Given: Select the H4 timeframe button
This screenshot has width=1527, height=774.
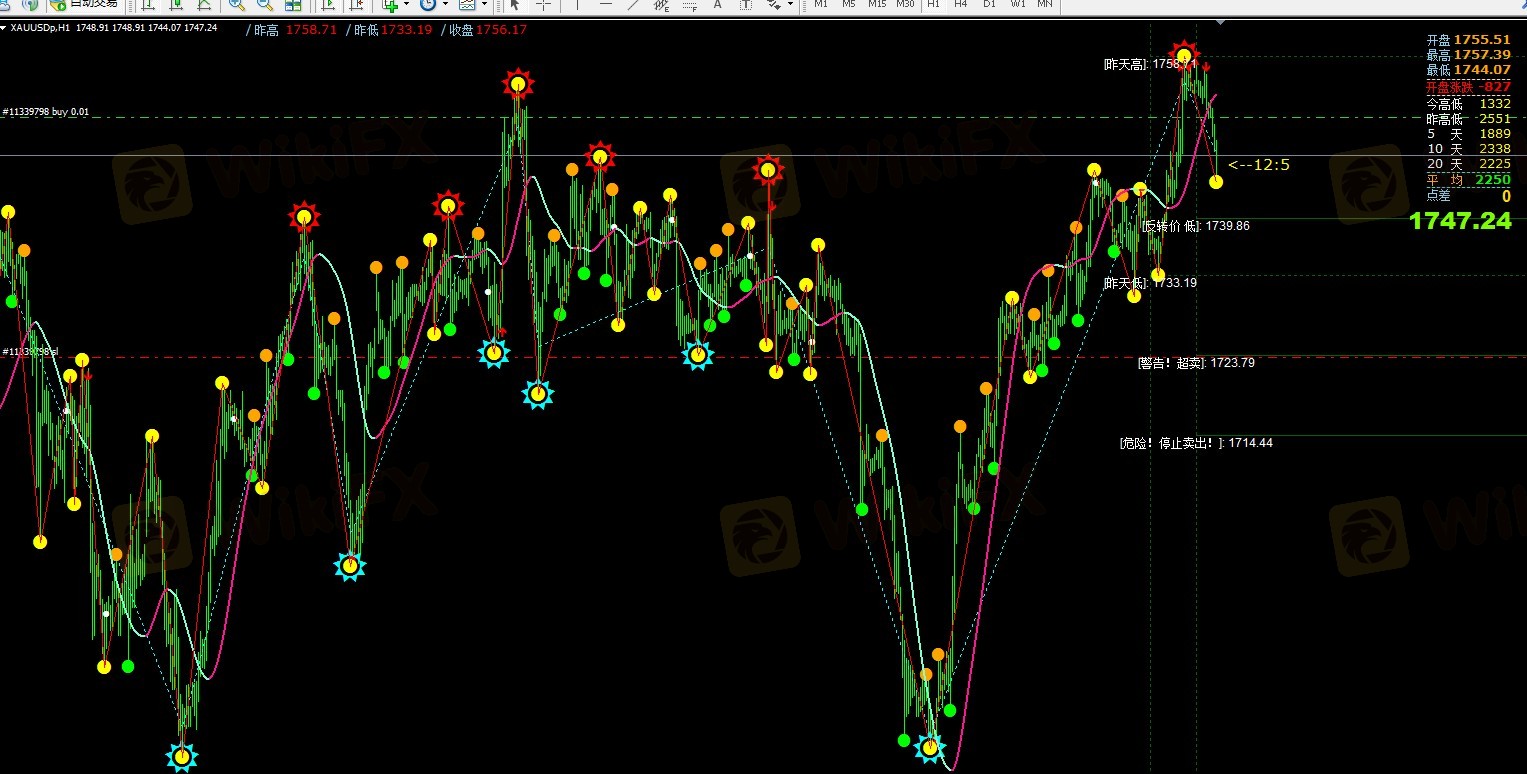Looking at the screenshot, I should pyautogui.click(x=961, y=4).
